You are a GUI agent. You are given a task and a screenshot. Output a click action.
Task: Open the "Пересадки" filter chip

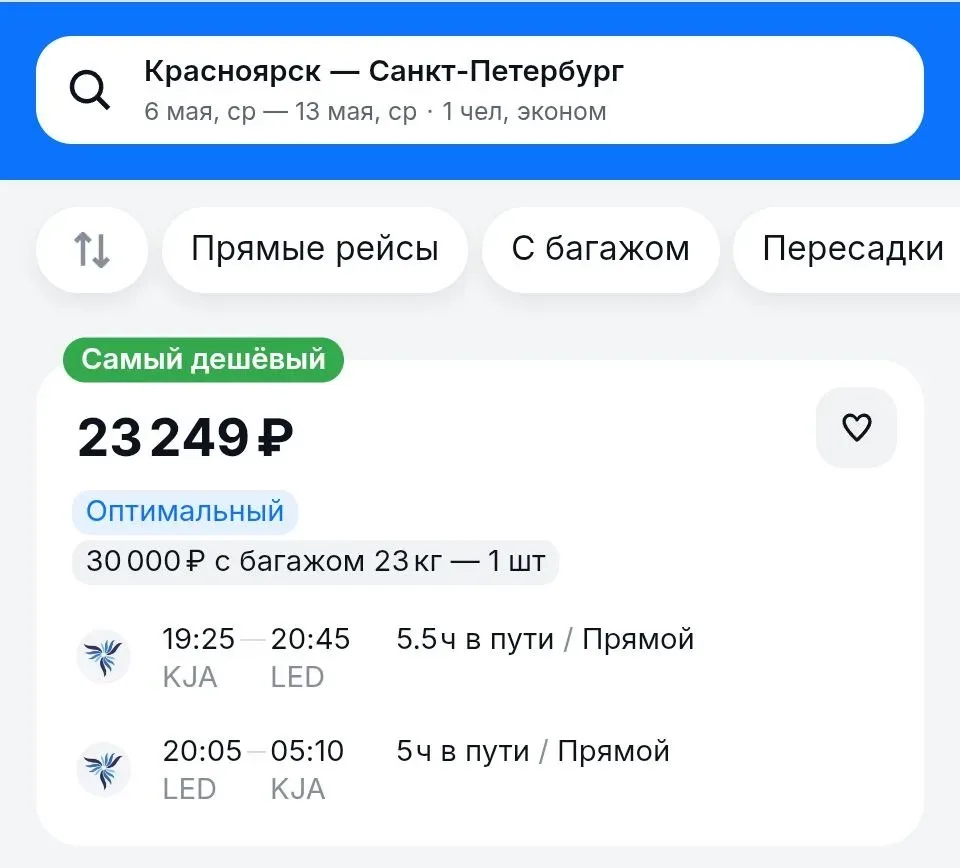click(852, 250)
